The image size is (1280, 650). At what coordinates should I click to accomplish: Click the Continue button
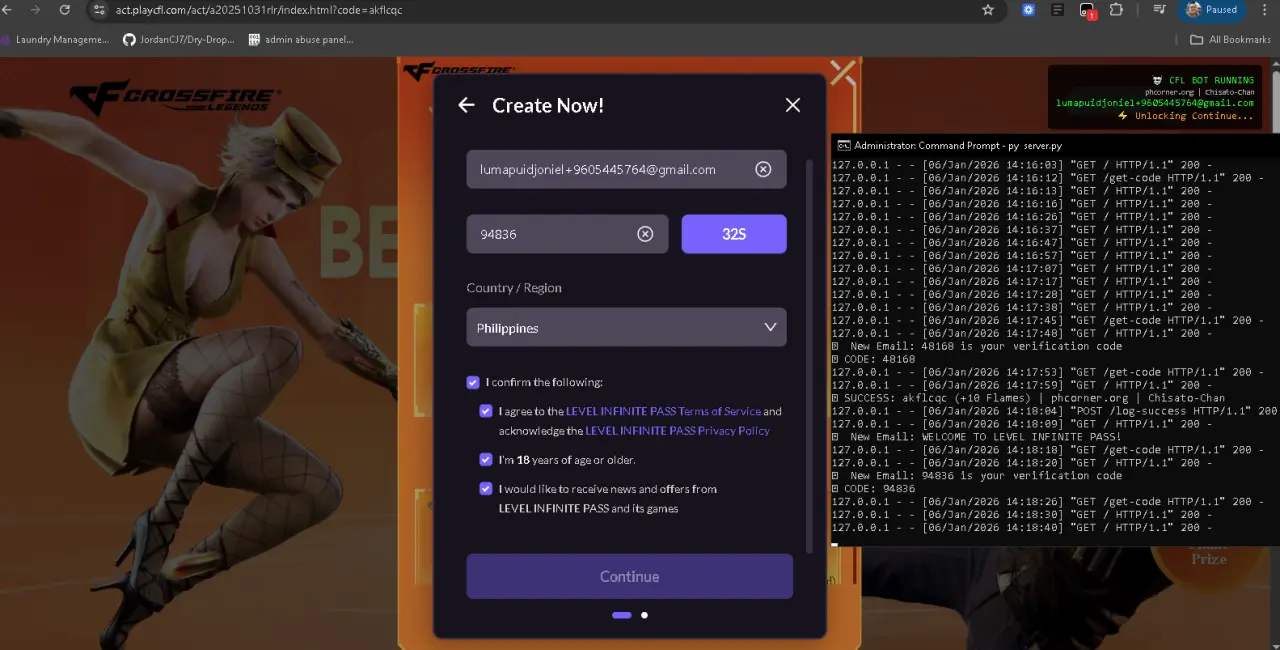click(629, 577)
